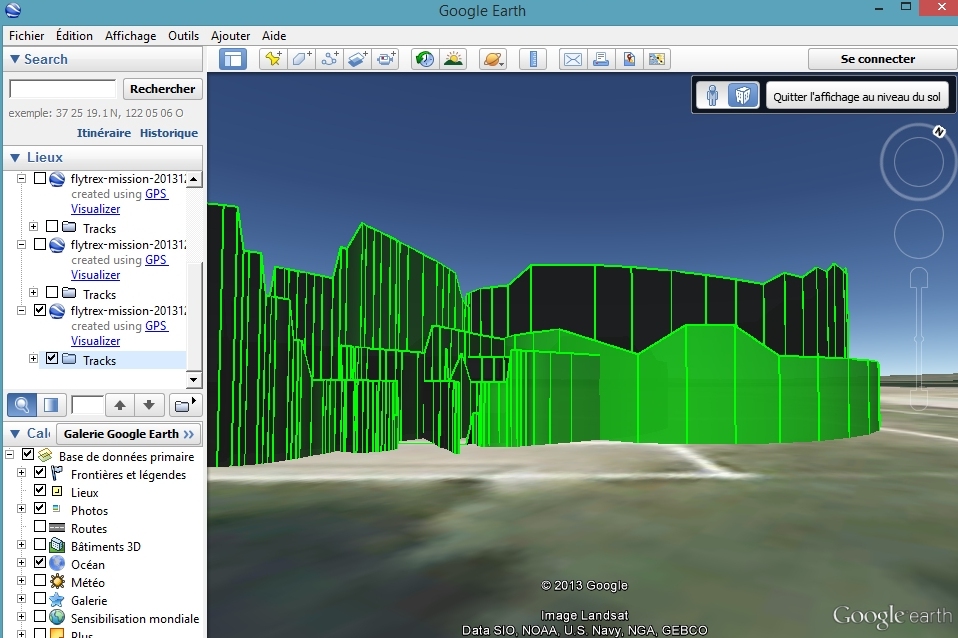
Task: Click the search magnifier icon under Lieux
Action: 22,405
